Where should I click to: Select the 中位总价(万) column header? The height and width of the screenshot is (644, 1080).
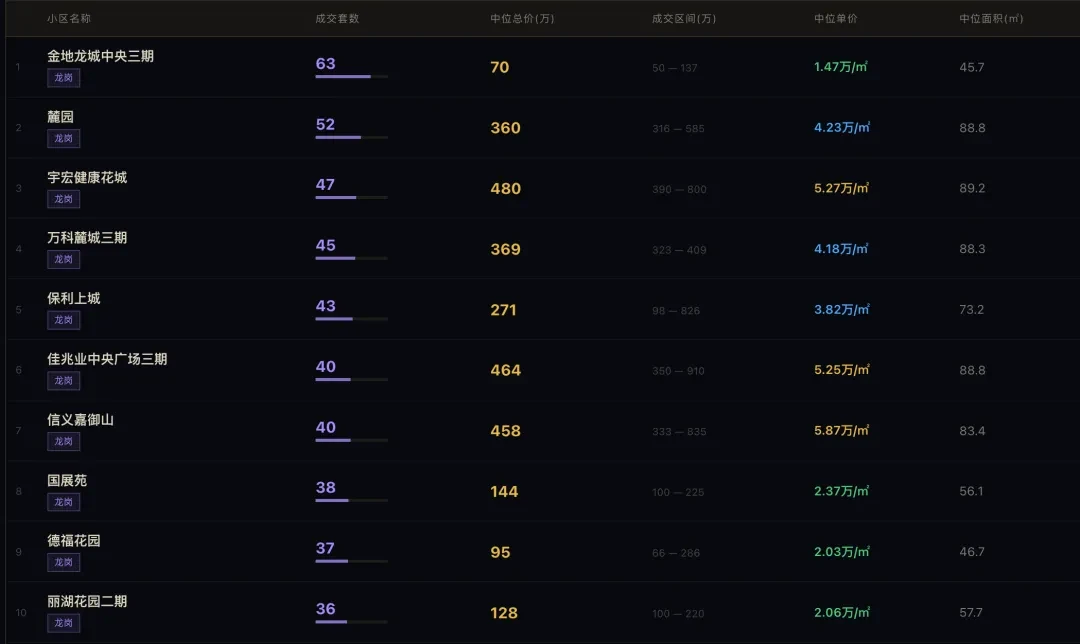click(522, 19)
